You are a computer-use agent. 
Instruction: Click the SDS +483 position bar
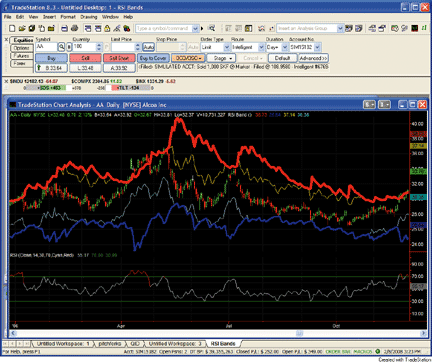click(49, 88)
